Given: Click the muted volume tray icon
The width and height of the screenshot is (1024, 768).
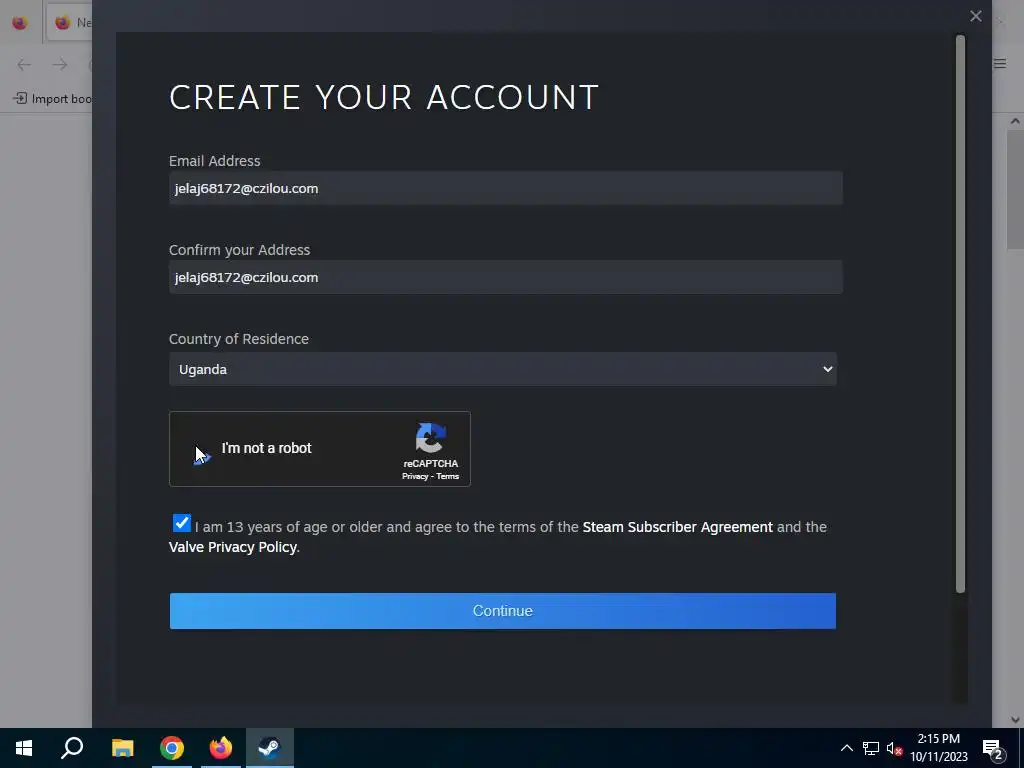Looking at the screenshot, I should pos(894,748).
